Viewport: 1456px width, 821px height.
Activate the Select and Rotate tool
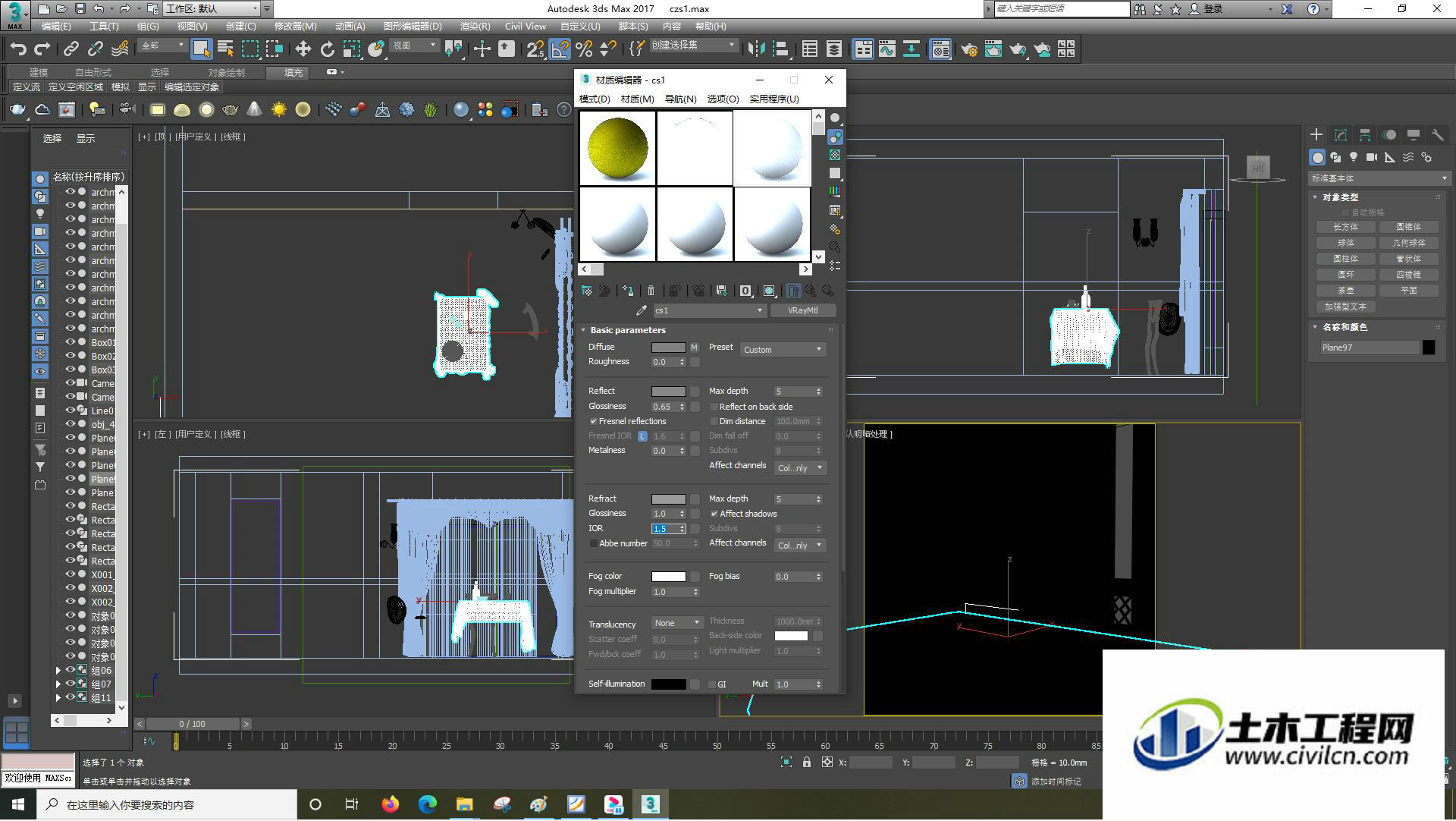(x=328, y=49)
